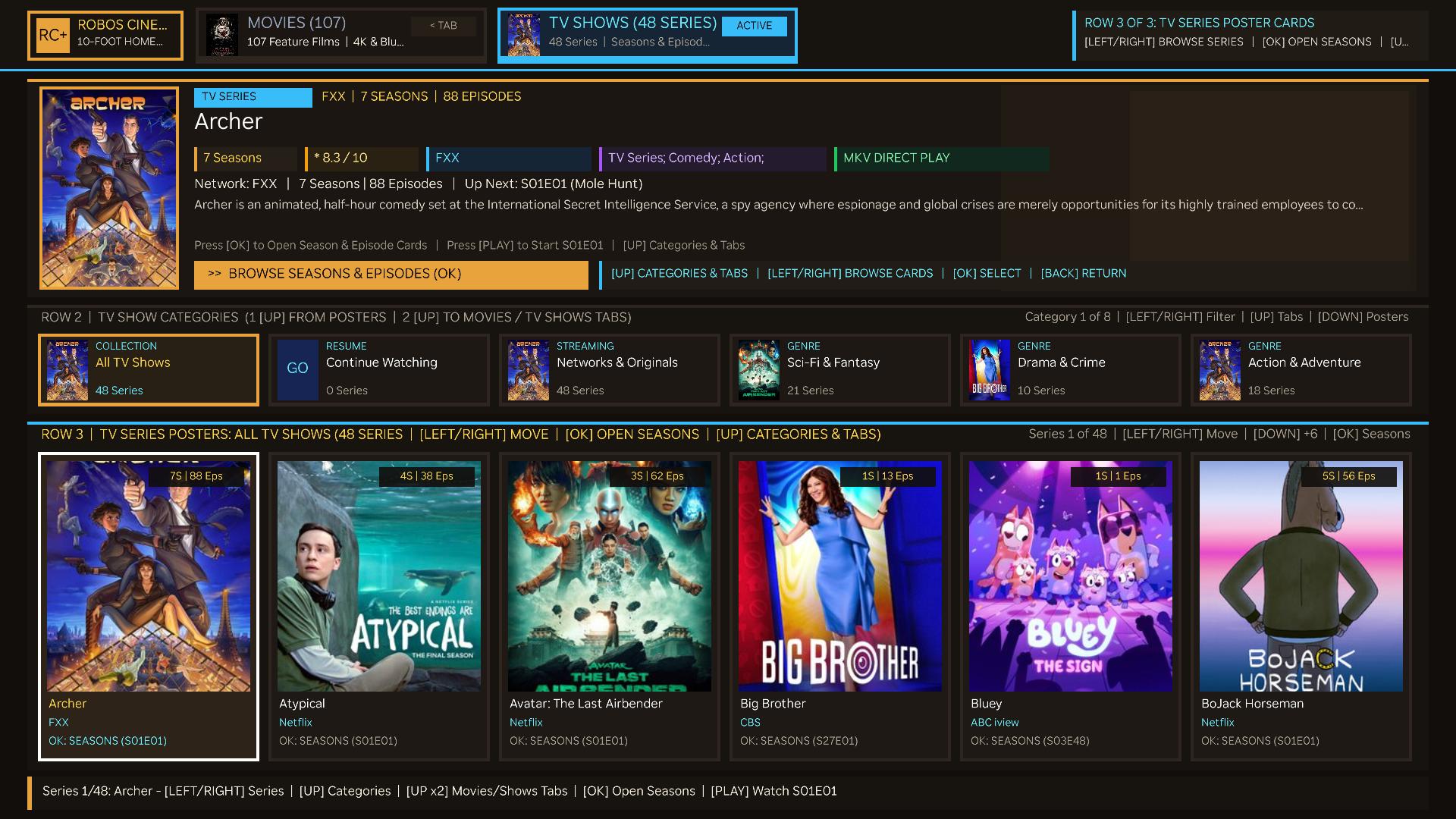Click the Series 1 of 48 indicator
1456x819 pixels.
point(1067,435)
